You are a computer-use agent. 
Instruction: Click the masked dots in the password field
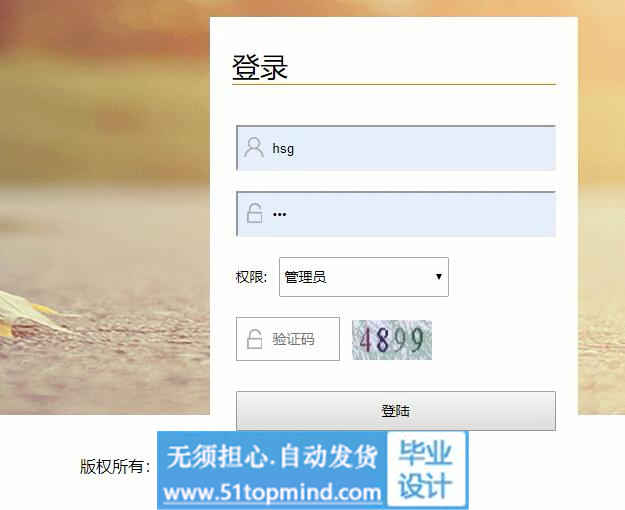click(279, 215)
